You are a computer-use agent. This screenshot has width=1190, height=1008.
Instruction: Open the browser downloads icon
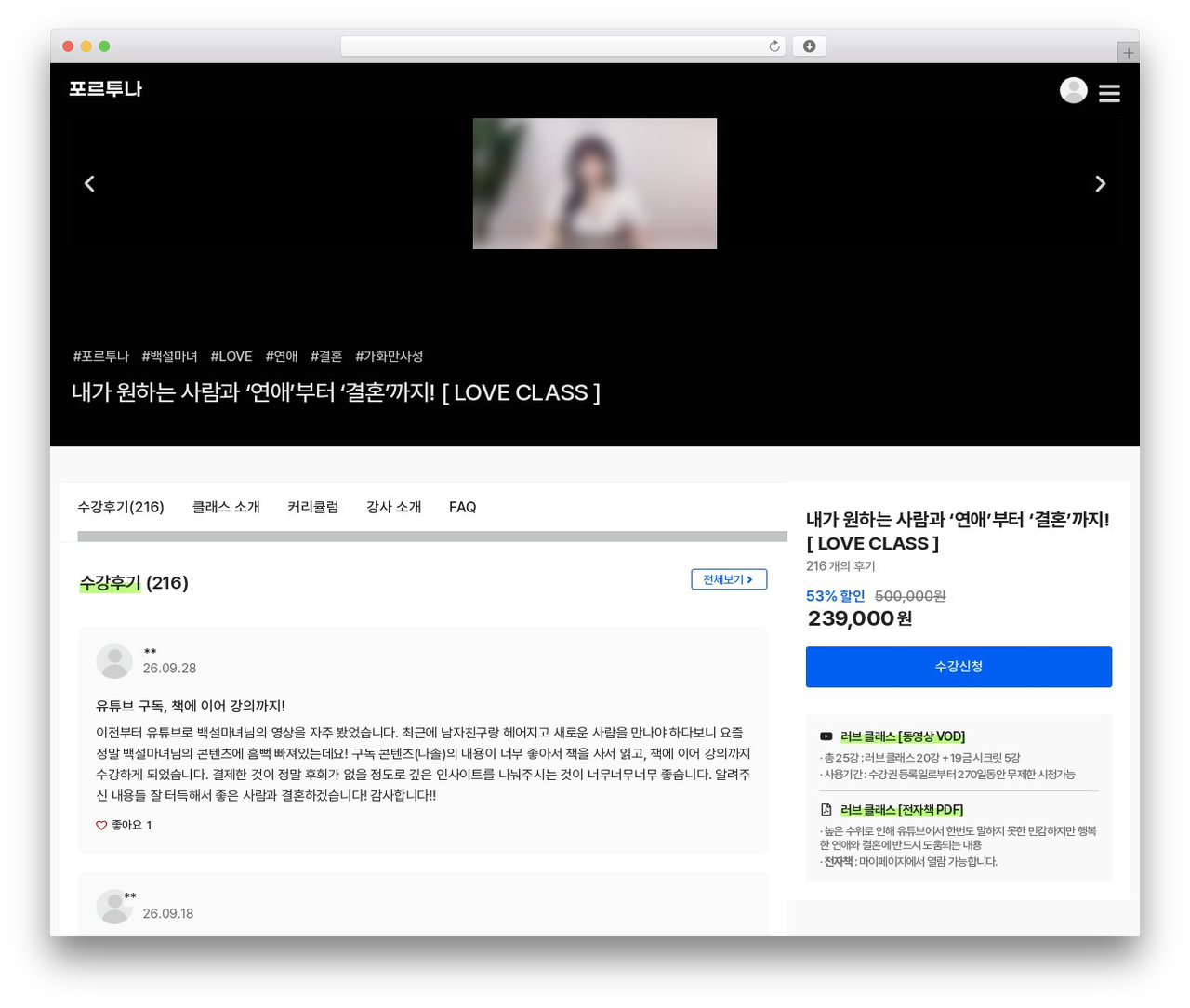pyautogui.click(x=810, y=46)
